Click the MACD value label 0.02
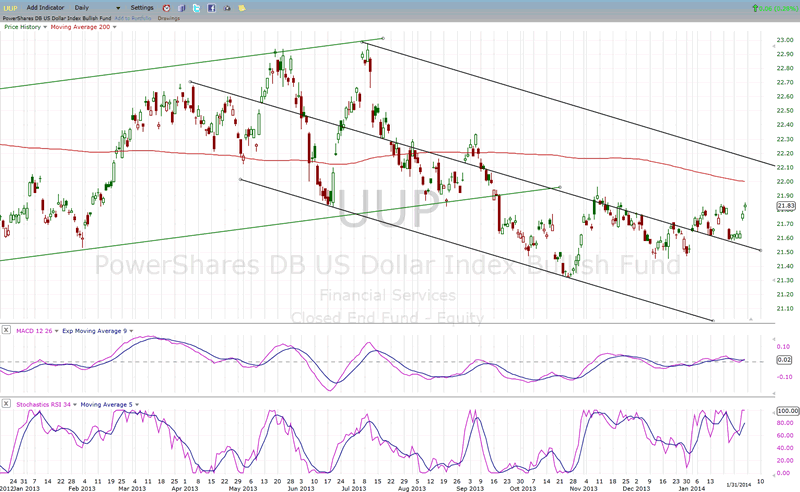 tap(784, 360)
